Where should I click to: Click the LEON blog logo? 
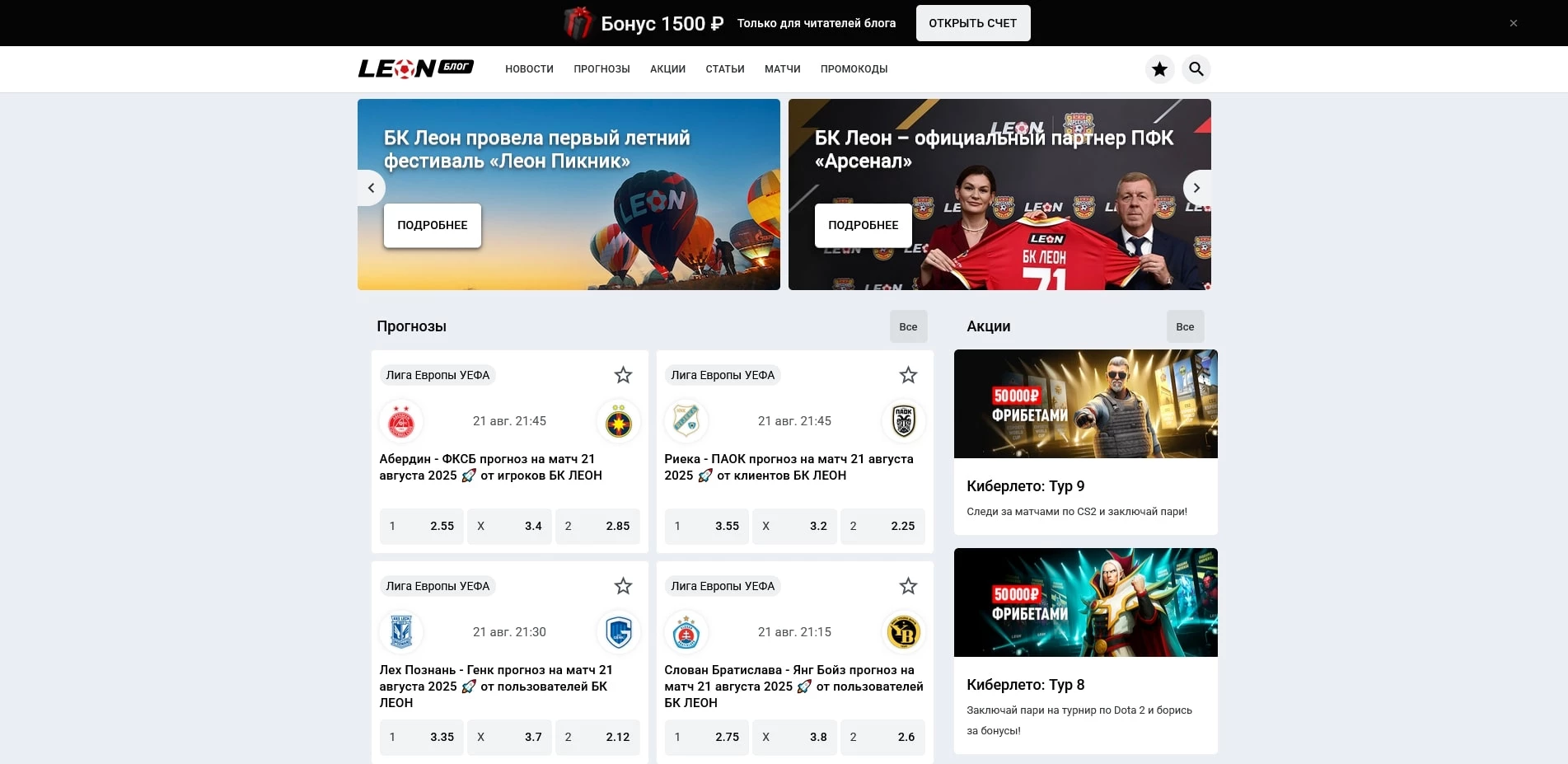[415, 68]
